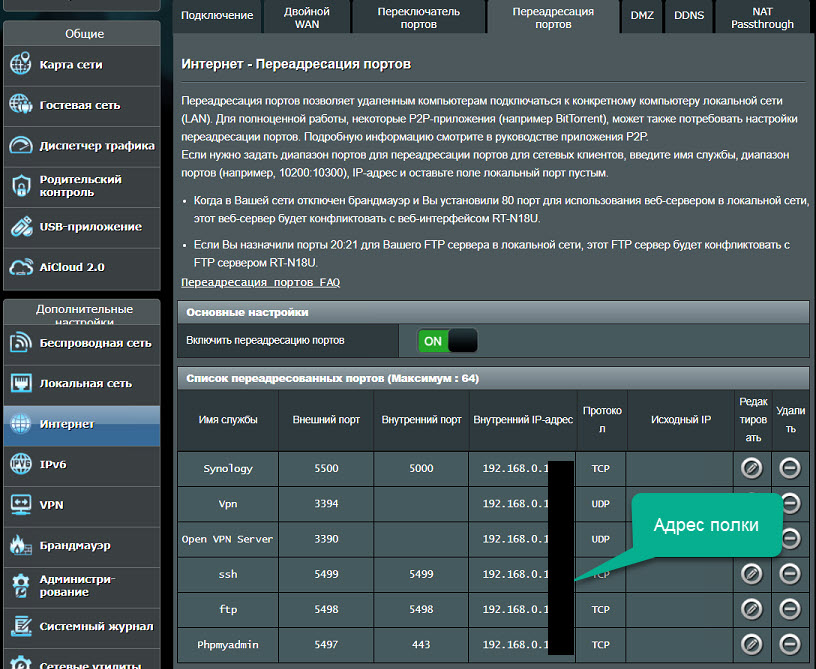The image size is (816, 669).
Task: Open the DDNS tab
Action: click(x=689, y=16)
